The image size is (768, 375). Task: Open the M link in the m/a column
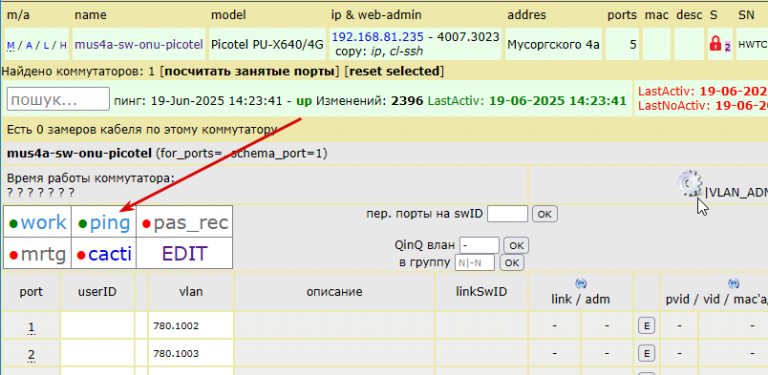[x=10, y=46]
